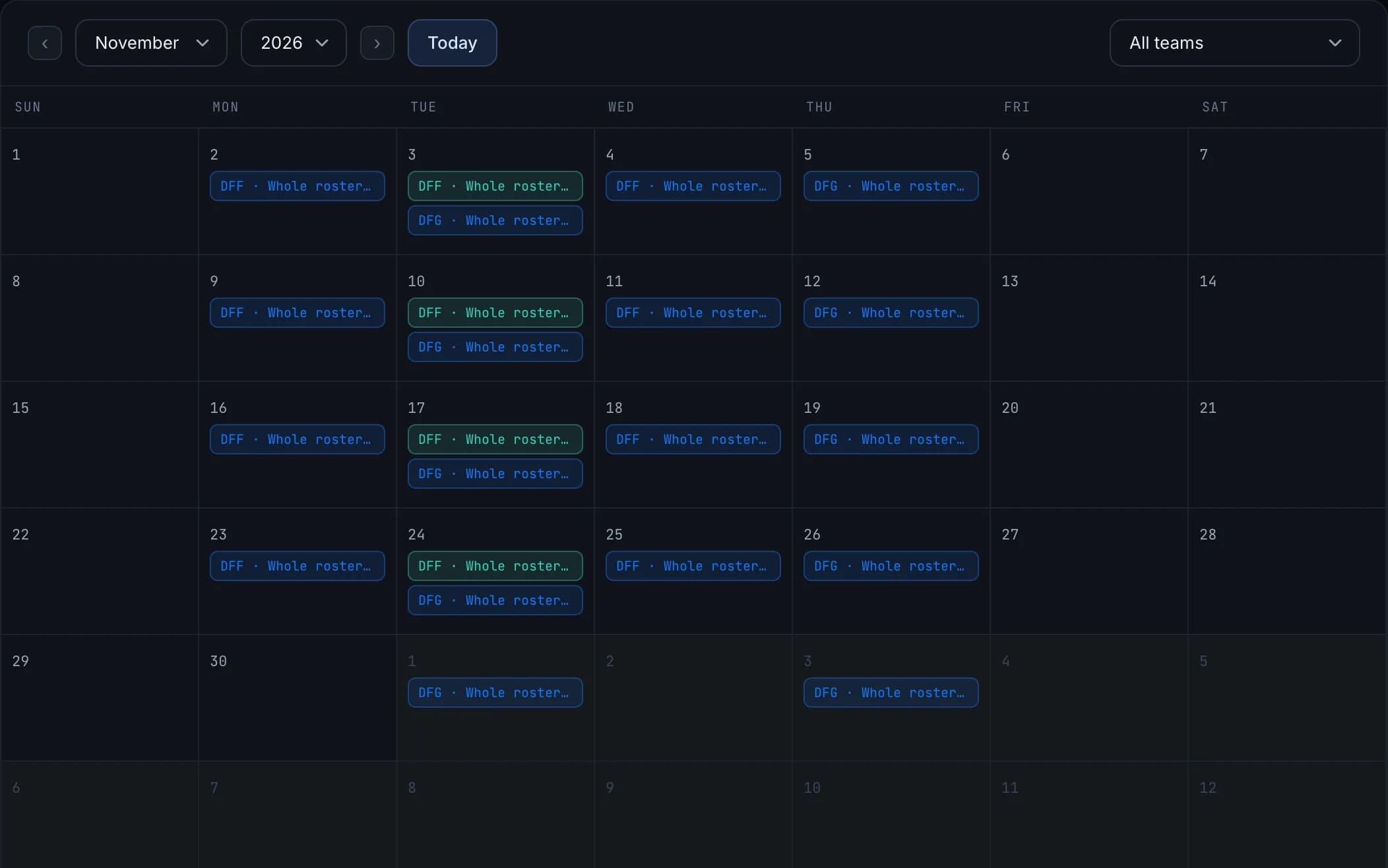
Task: Open DFF event on Monday November 2
Action: 298,186
